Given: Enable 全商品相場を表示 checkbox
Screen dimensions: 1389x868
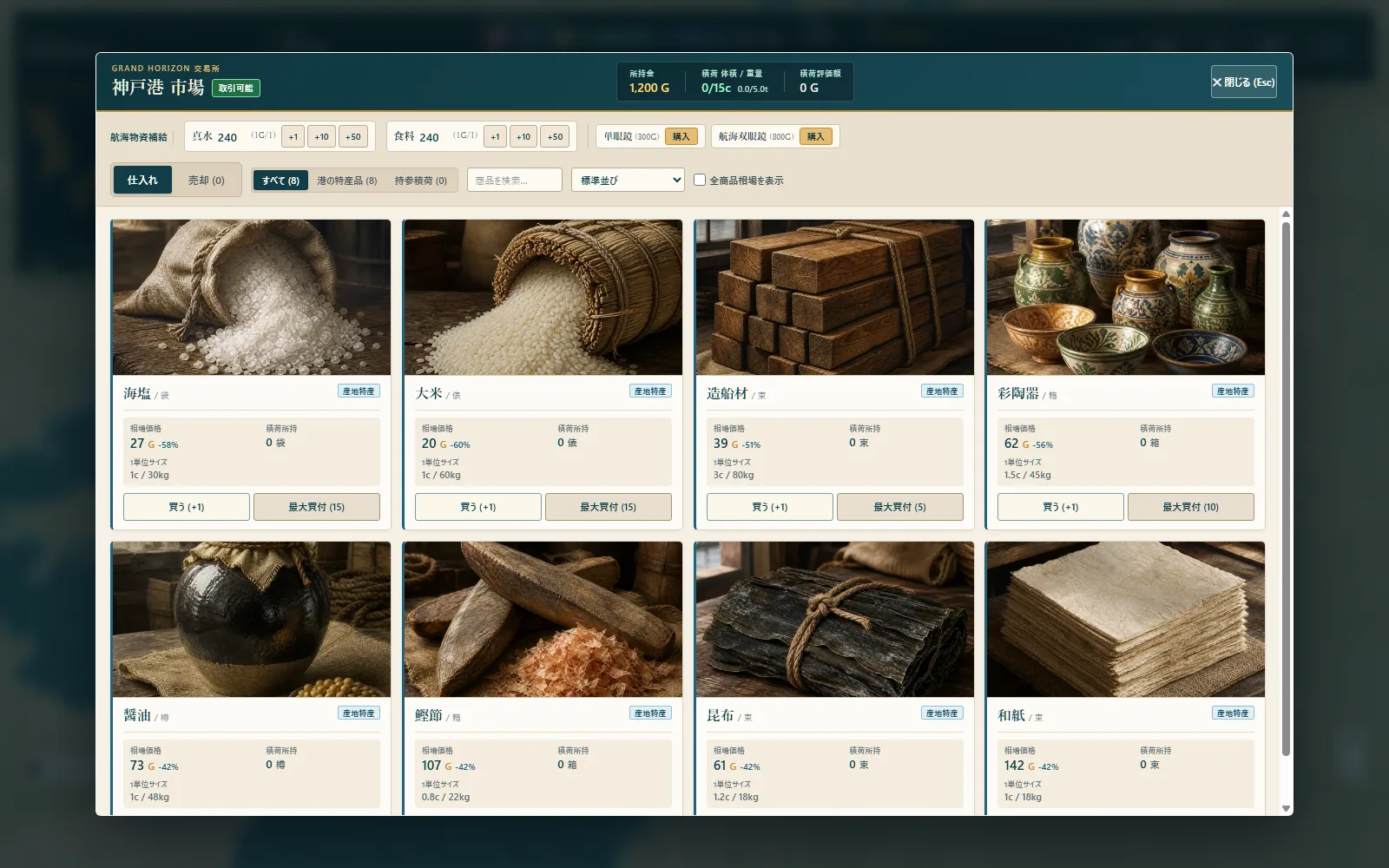Looking at the screenshot, I should coord(700,180).
